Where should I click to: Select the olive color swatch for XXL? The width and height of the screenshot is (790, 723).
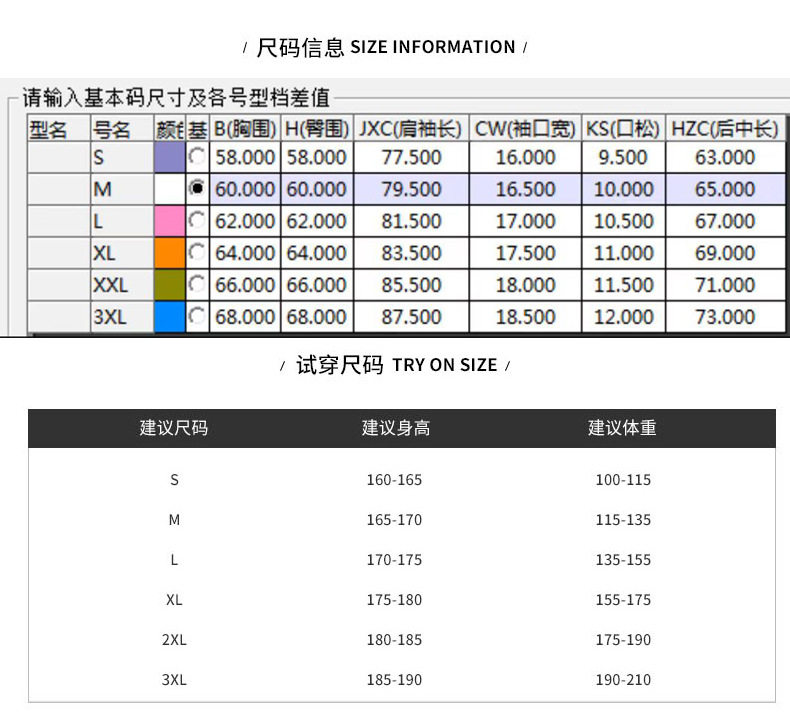[169, 285]
